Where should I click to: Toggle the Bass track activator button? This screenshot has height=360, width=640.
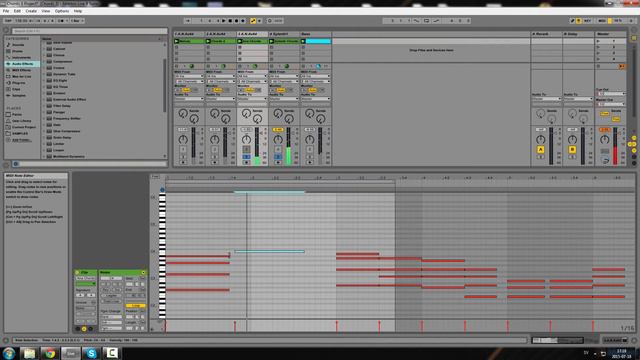tap(310, 149)
